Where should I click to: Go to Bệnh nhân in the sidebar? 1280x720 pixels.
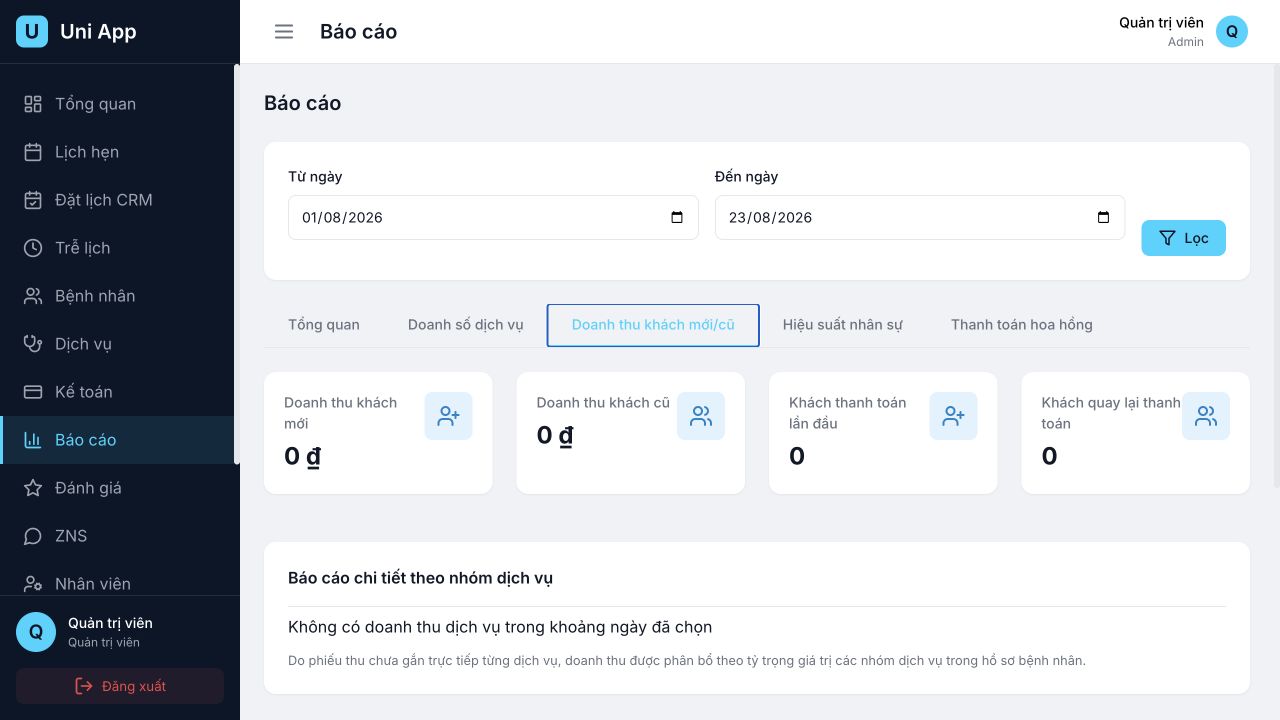point(117,296)
